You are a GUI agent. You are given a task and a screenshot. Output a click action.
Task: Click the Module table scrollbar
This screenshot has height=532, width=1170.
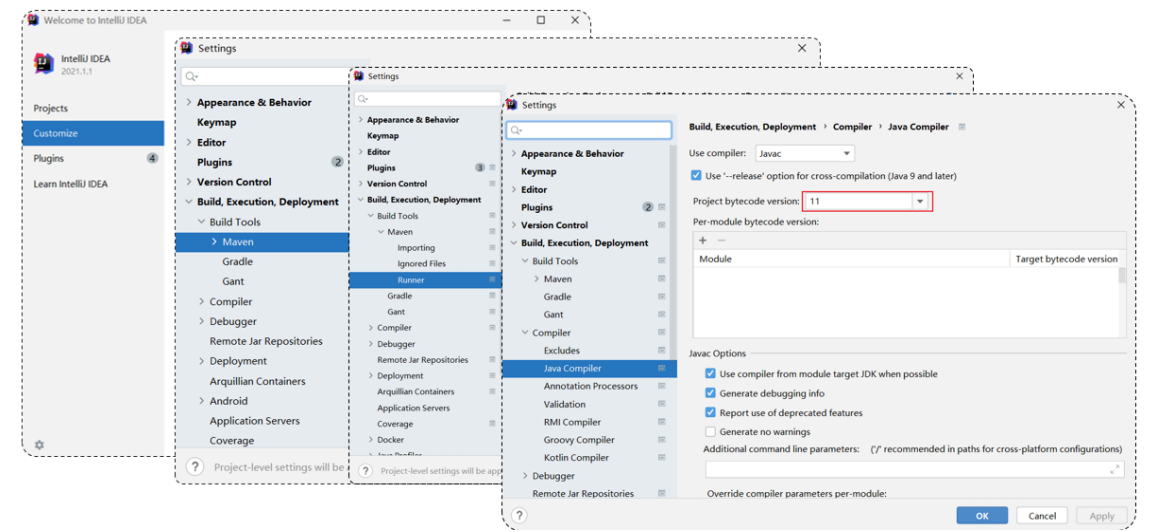coord(1121,276)
